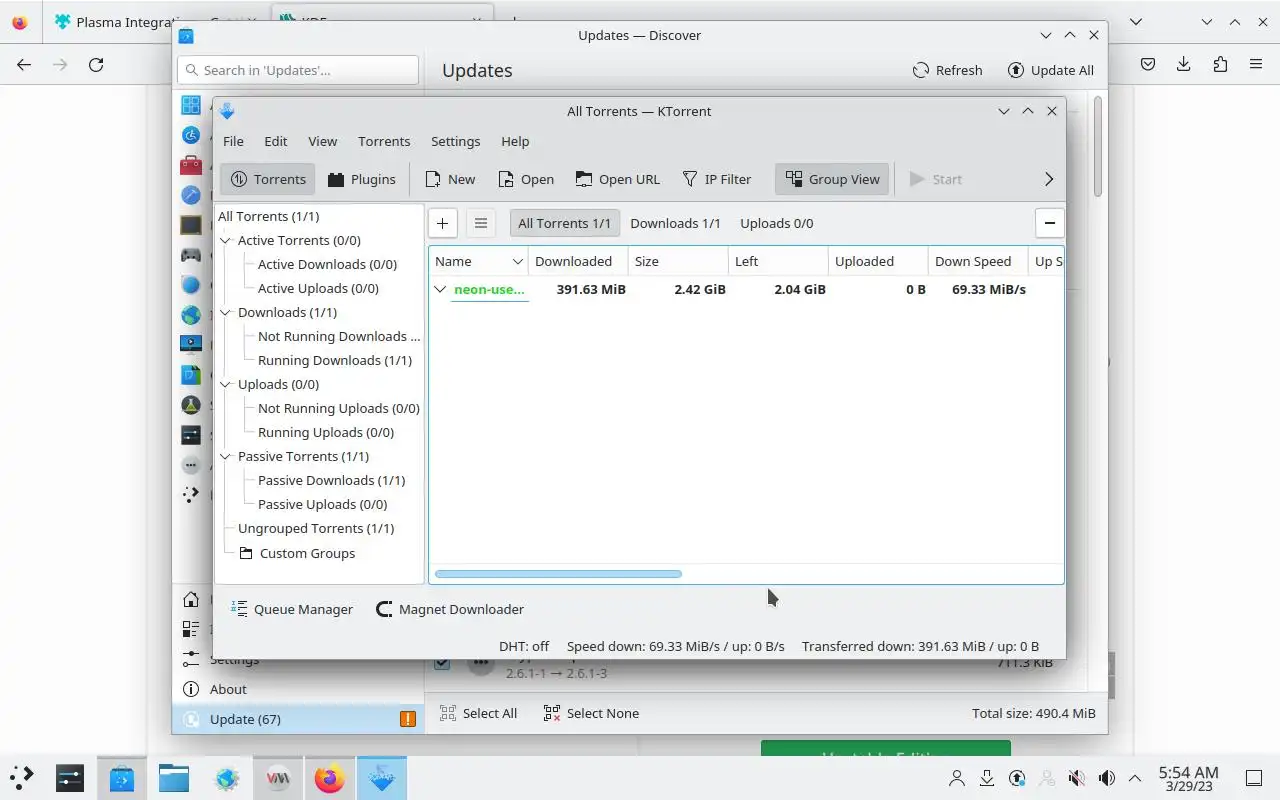This screenshot has width=1280, height=800.
Task: Select Active Uploads (0/0)
Action: 318,288
